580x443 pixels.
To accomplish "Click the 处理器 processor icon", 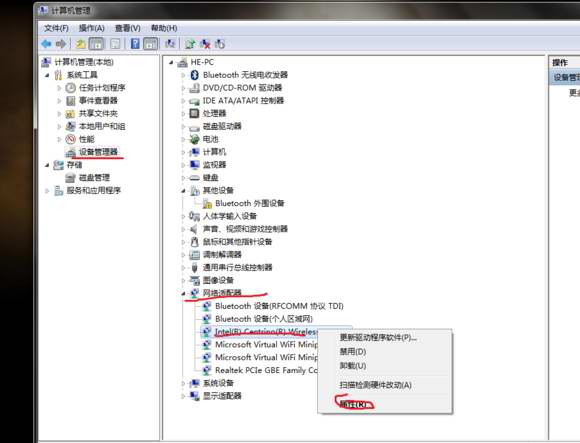I will 194,113.
